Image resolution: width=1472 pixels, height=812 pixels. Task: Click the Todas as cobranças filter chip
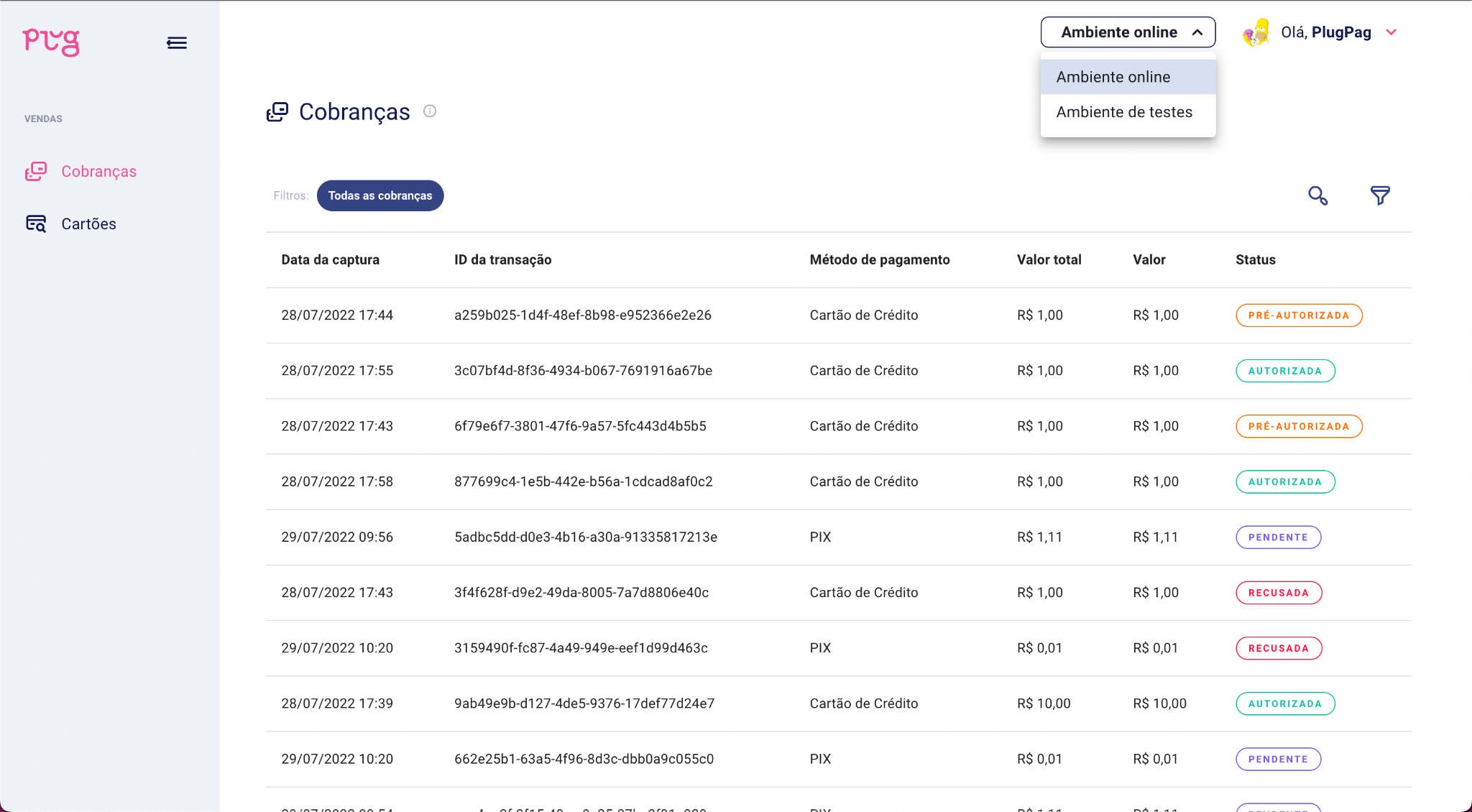point(380,195)
